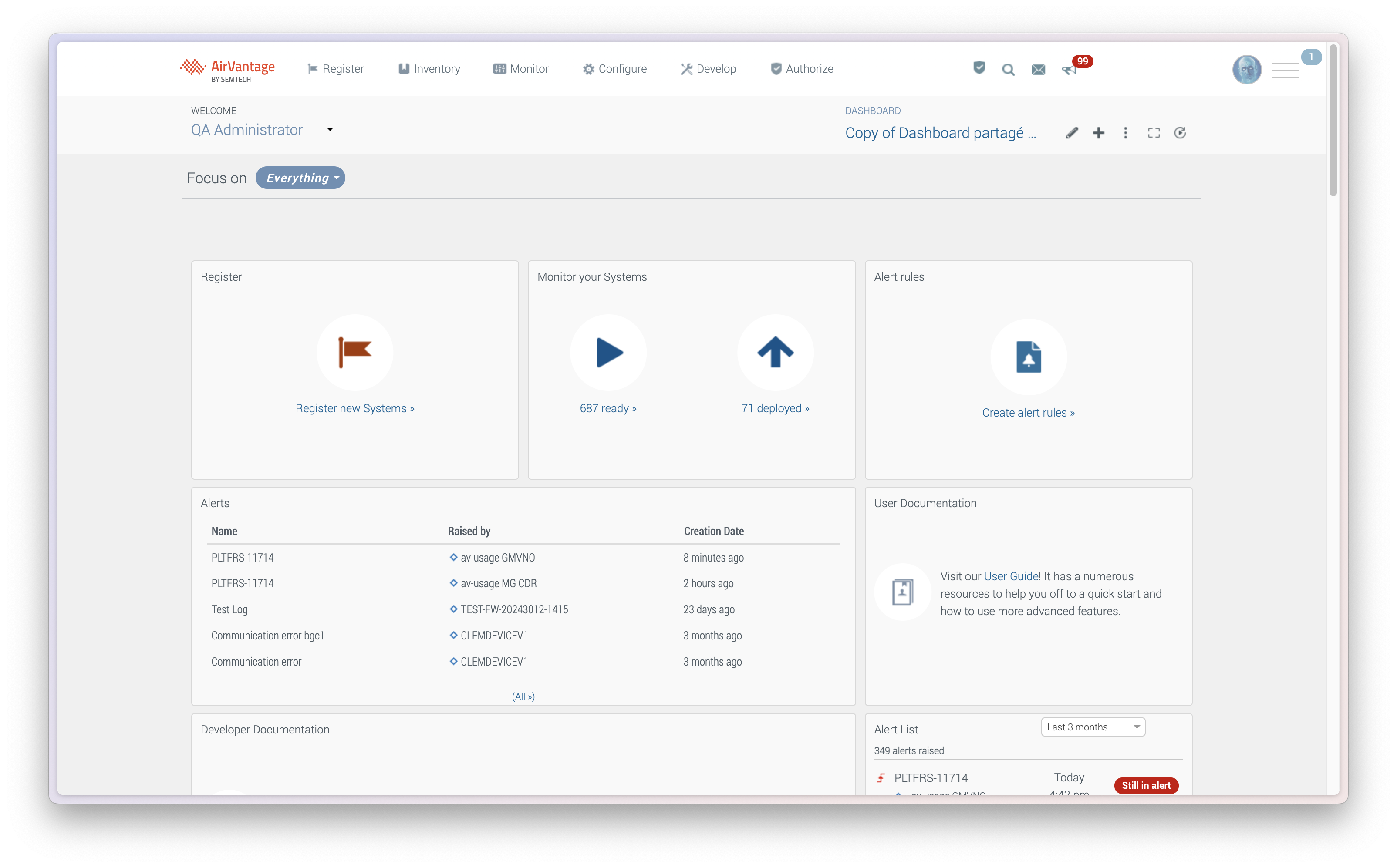Image resolution: width=1397 pixels, height=868 pixels.
Task: Open the messages envelope icon
Action: point(1038,69)
